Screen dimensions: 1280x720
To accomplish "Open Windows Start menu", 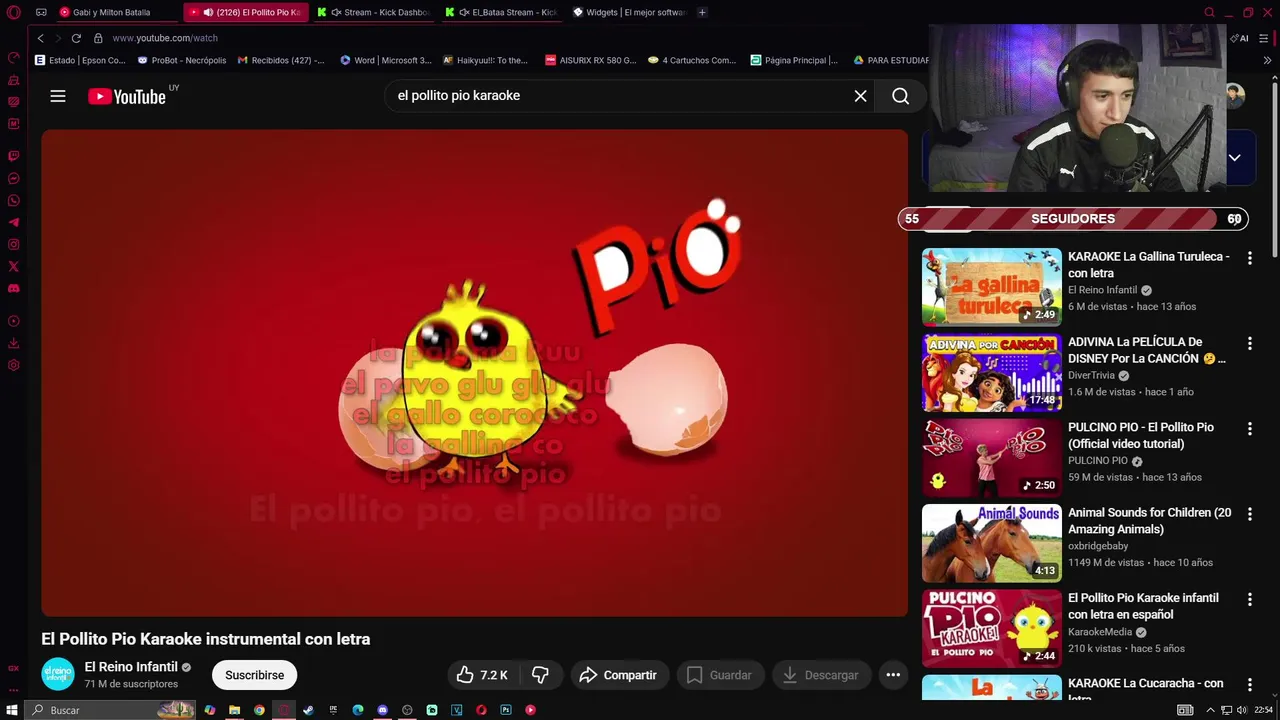I will [13, 710].
